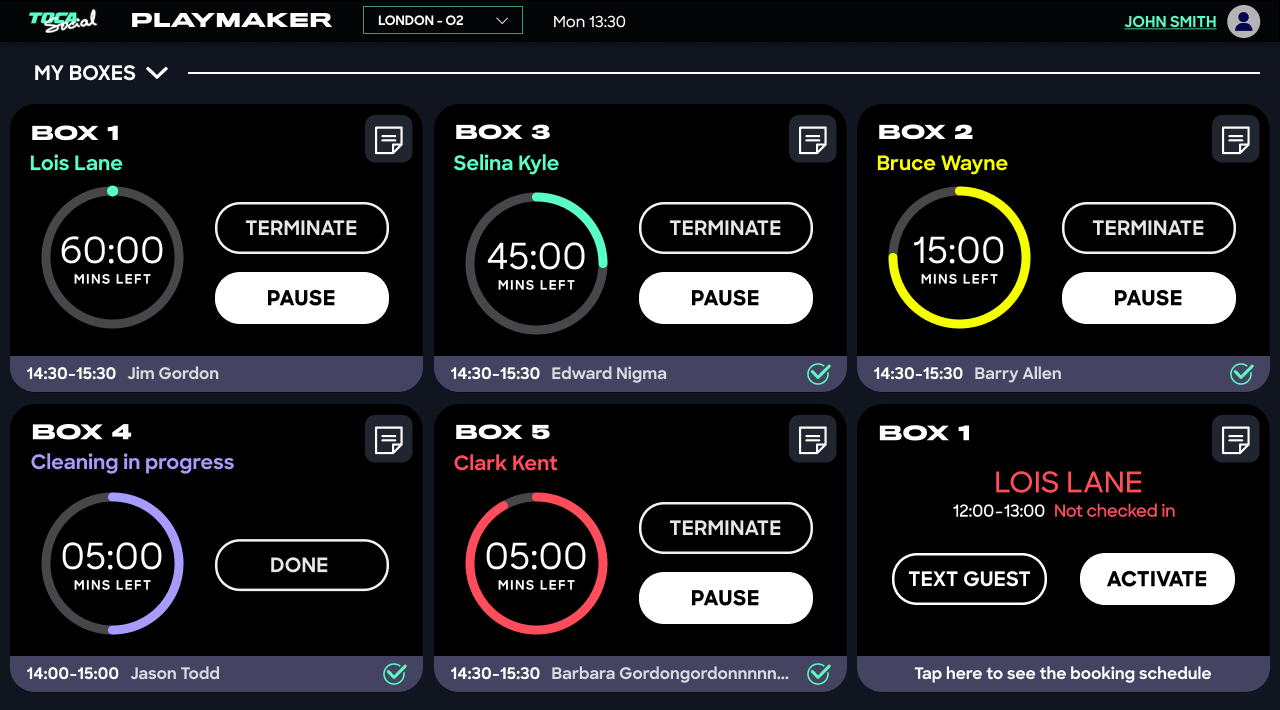Image resolution: width=1280 pixels, height=710 pixels.
Task: Toggle check mark next to Jason Todd
Action: (395, 674)
